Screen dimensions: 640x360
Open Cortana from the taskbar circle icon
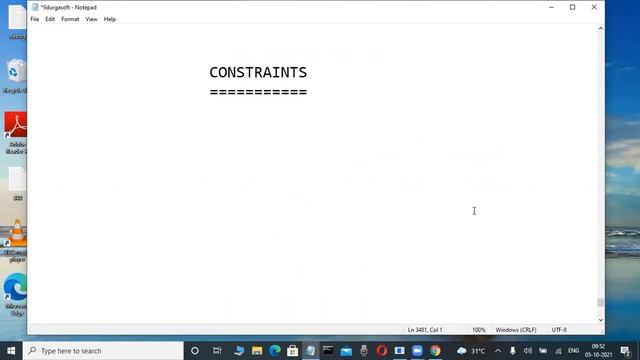tap(195, 351)
